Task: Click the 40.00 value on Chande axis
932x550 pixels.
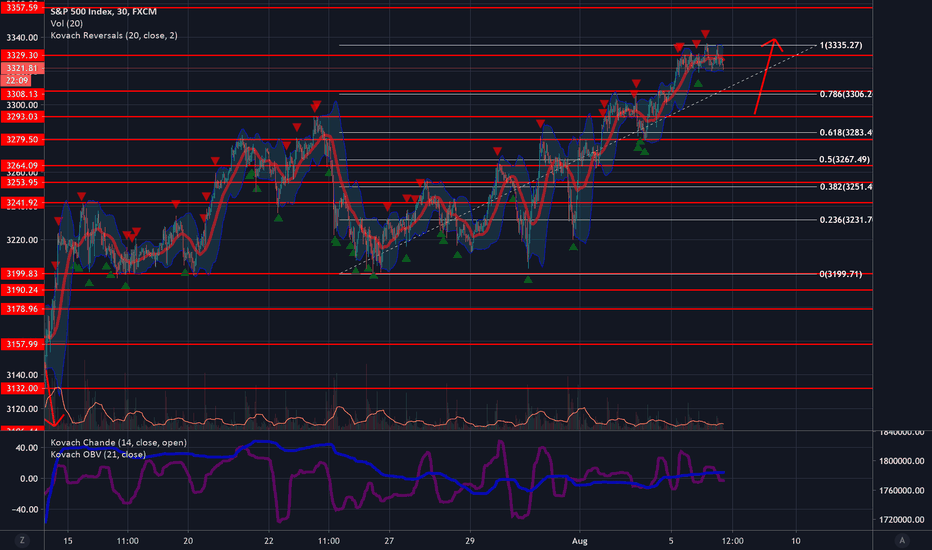Action: [26, 448]
